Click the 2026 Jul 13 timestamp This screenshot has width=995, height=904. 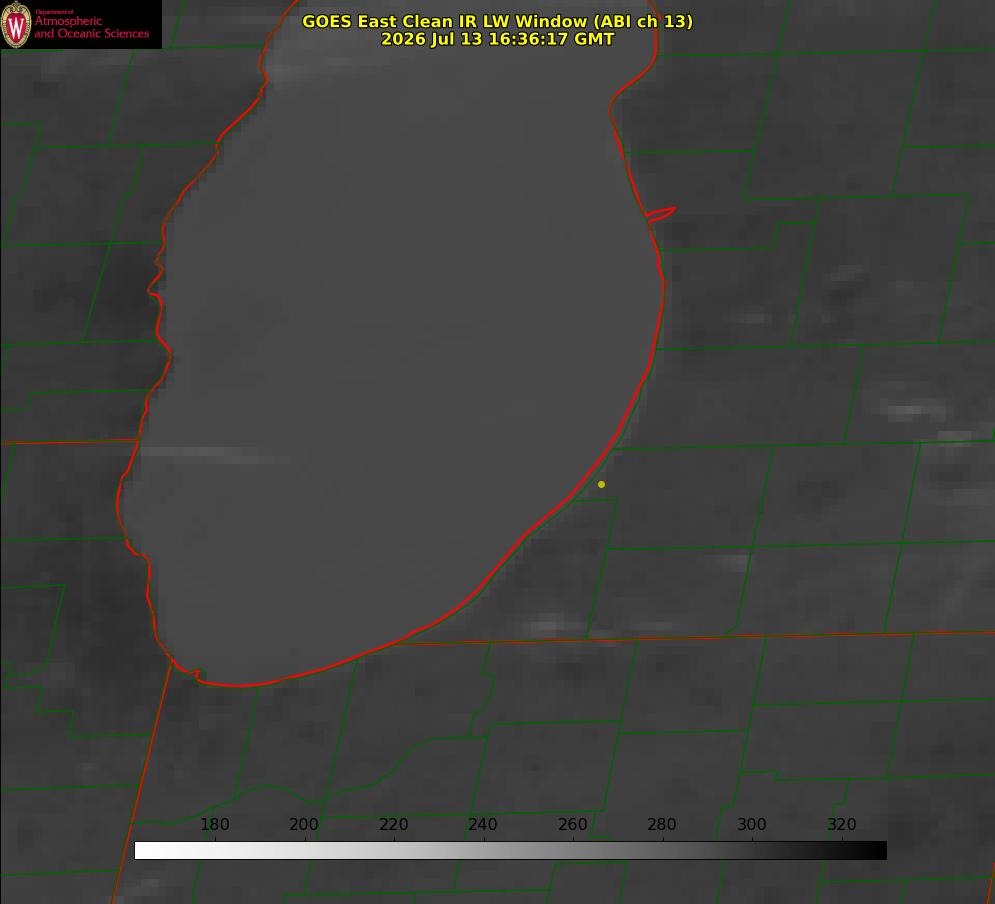tap(498, 39)
